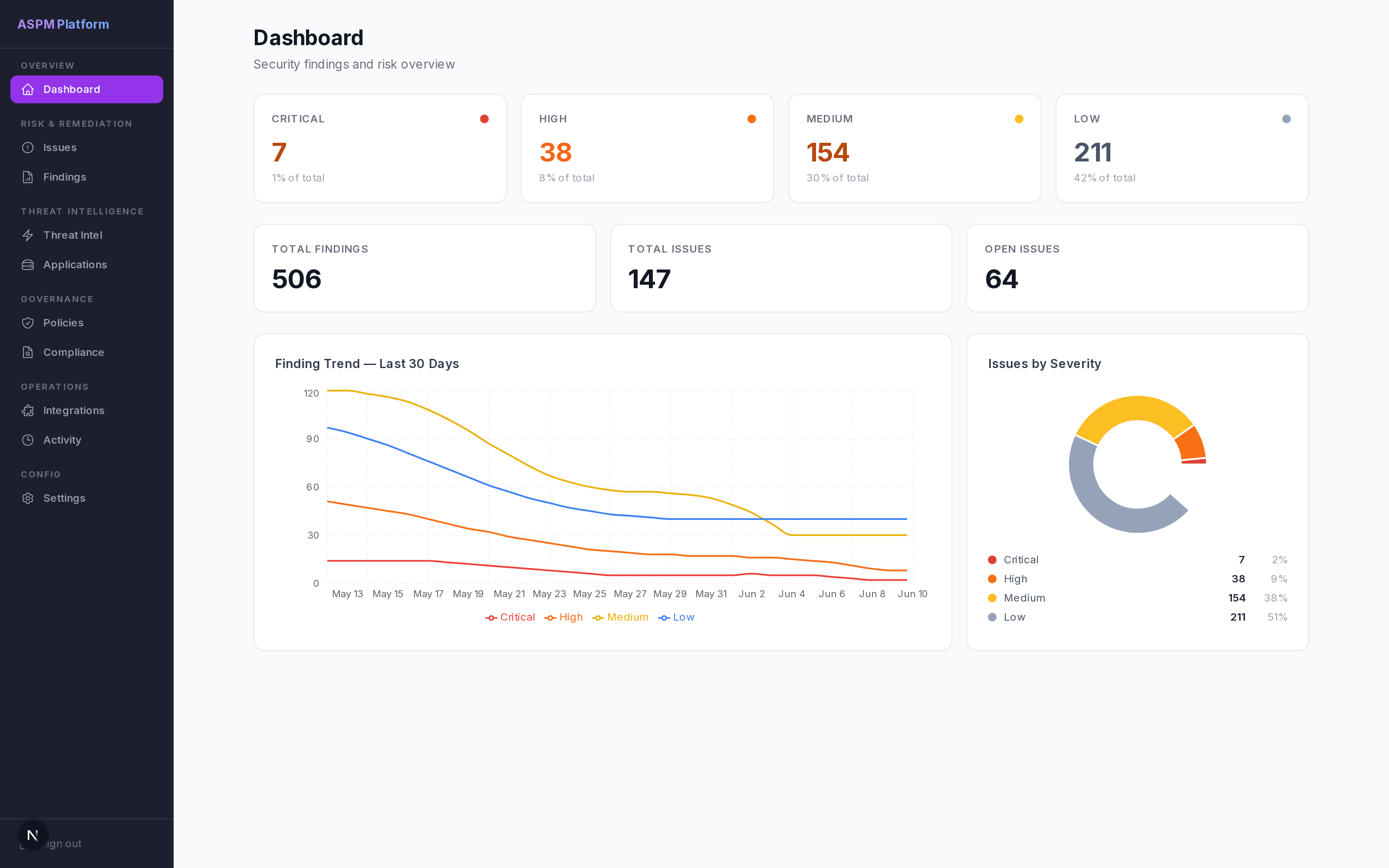Click the Critical row in severity list
Screen dimensions: 1389x868
(x=1137, y=560)
